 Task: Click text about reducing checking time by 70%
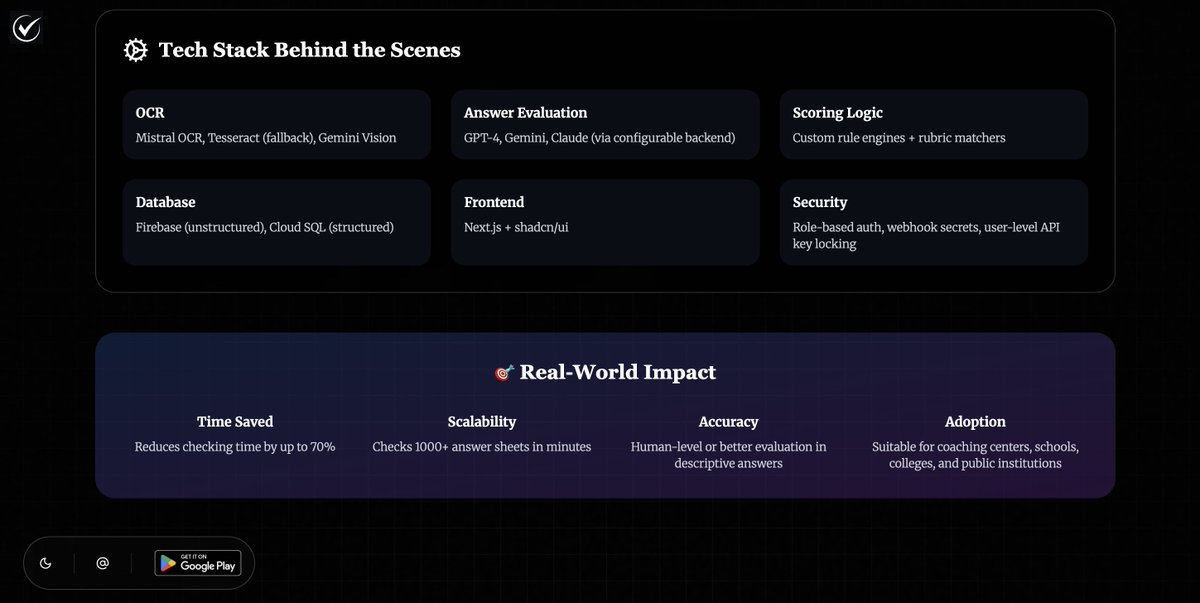235,447
